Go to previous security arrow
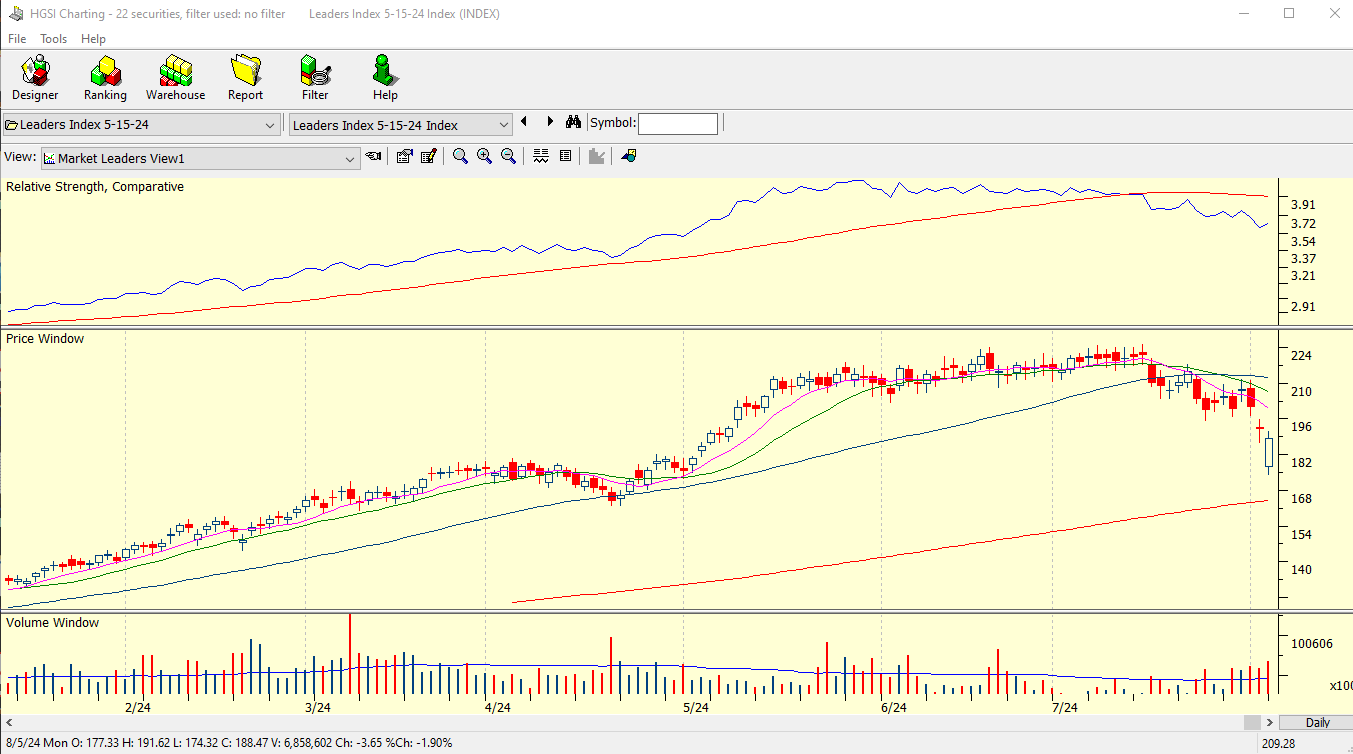The height and width of the screenshot is (754, 1353). [x=524, y=122]
